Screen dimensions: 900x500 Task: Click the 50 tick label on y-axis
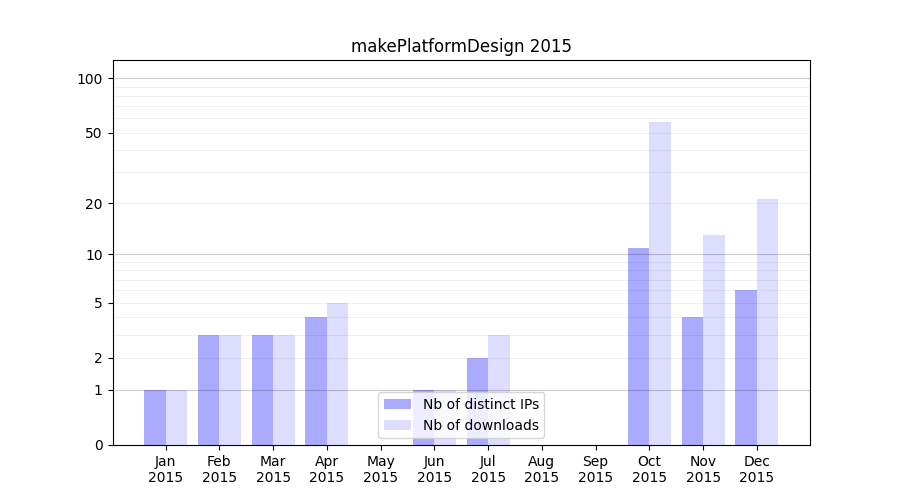tap(94, 133)
